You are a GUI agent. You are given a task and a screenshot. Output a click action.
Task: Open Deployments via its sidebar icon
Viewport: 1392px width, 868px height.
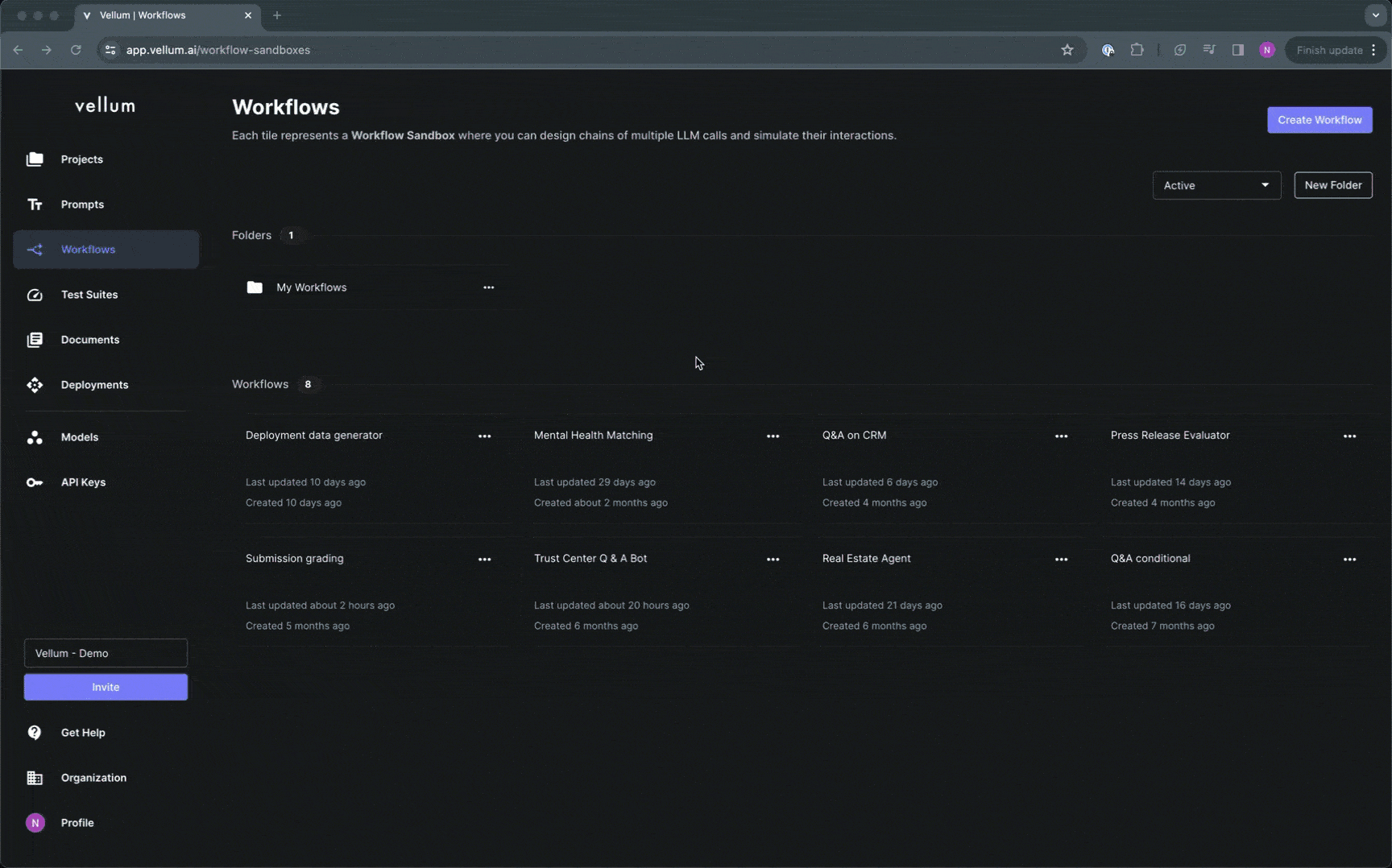(x=35, y=385)
